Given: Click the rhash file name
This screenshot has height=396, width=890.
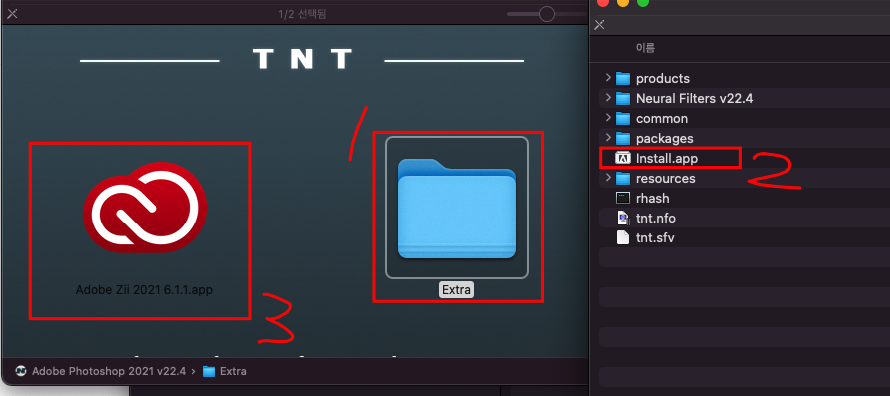Looking at the screenshot, I should click(653, 198).
